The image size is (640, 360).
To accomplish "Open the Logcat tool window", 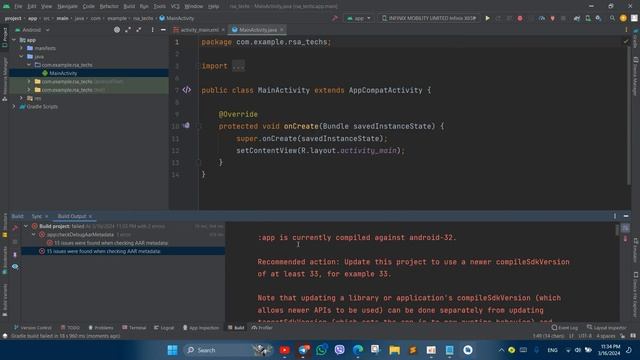I will coord(164,327).
